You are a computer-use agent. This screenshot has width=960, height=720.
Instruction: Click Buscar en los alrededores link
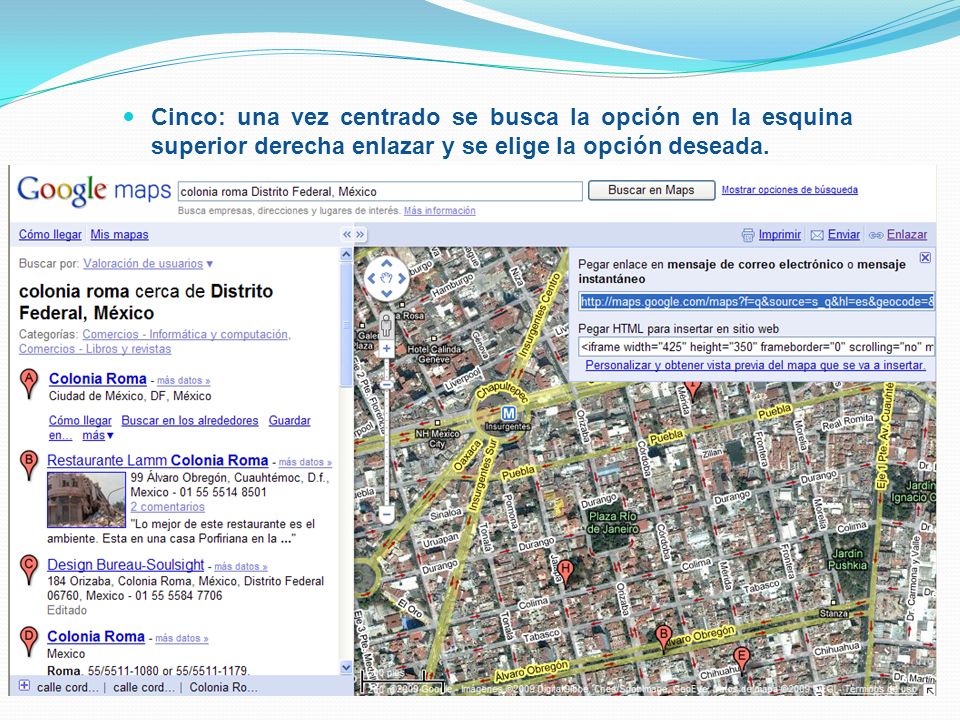coord(190,421)
